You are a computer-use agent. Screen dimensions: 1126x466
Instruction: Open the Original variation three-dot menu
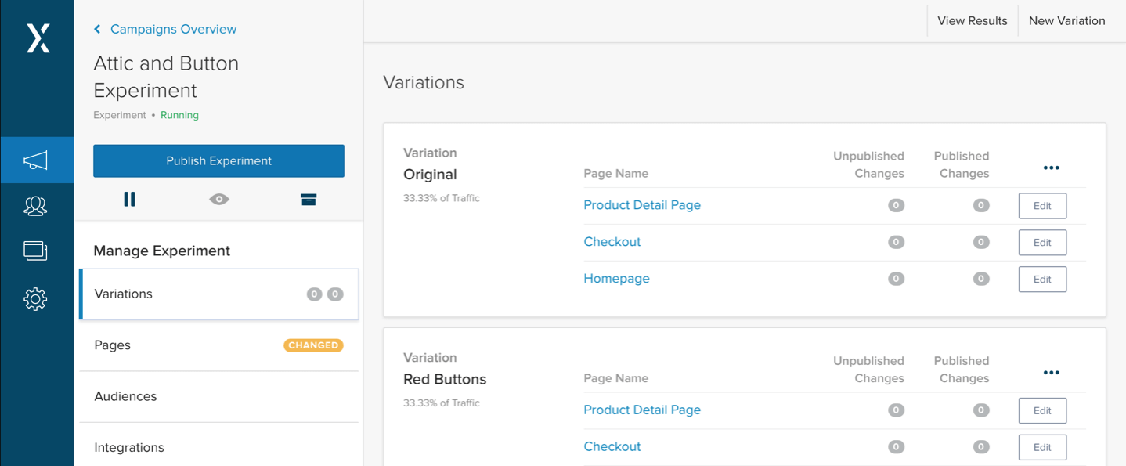pos(1051,168)
